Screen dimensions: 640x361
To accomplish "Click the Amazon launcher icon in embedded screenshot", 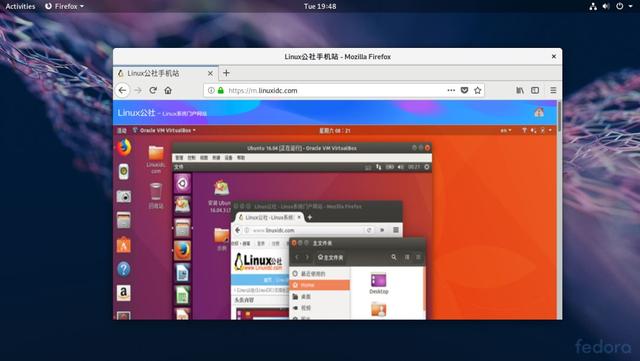I will click(x=124, y=293).
